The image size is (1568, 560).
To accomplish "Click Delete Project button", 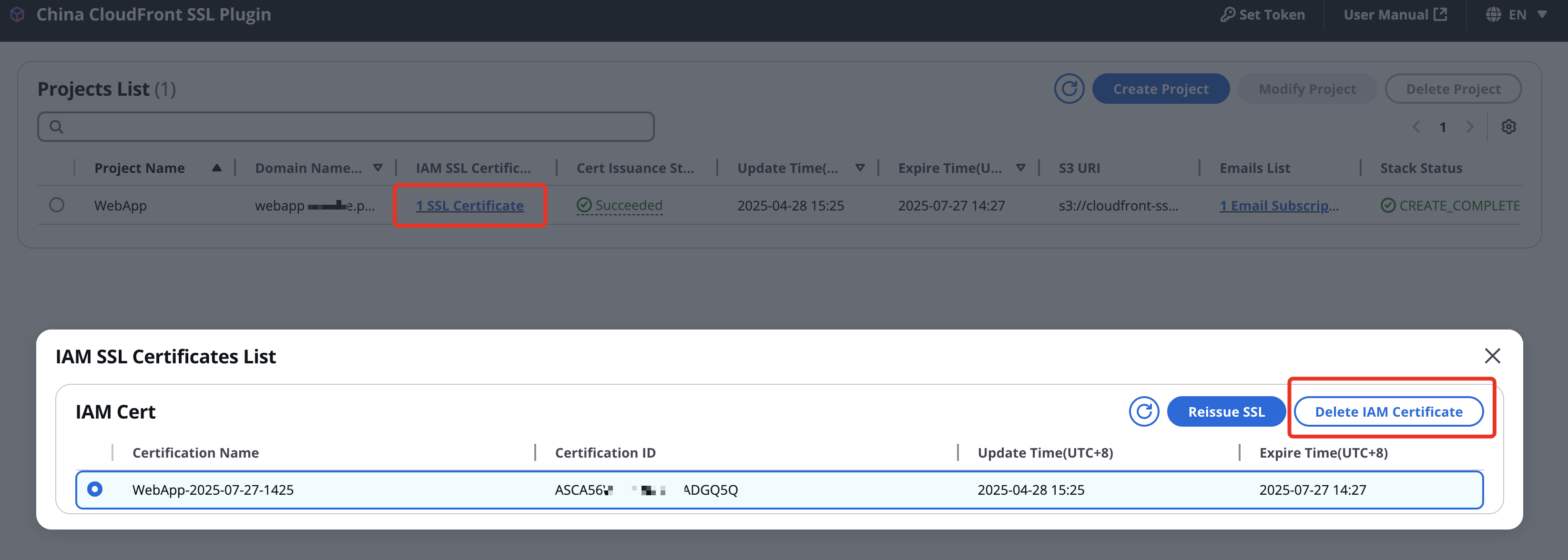I will 1453,89.
